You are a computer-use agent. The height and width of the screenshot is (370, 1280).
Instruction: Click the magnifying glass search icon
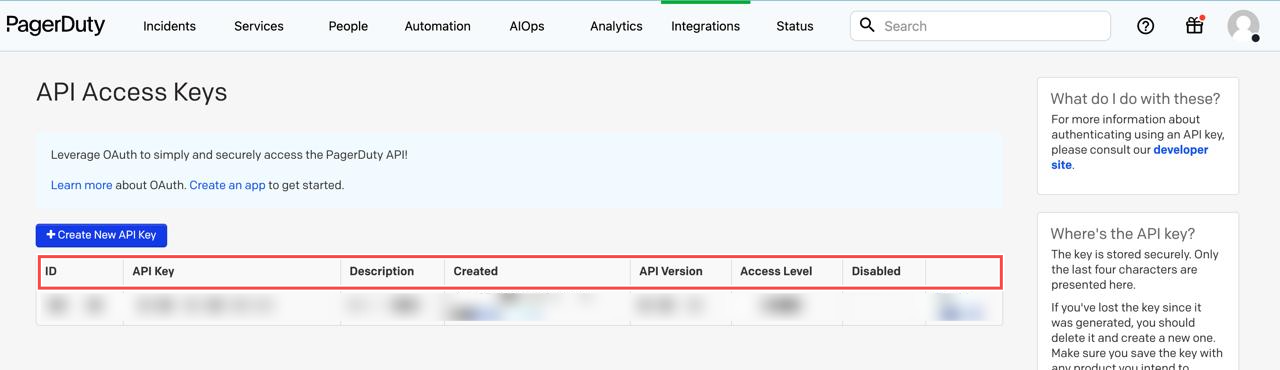[867, 25]
